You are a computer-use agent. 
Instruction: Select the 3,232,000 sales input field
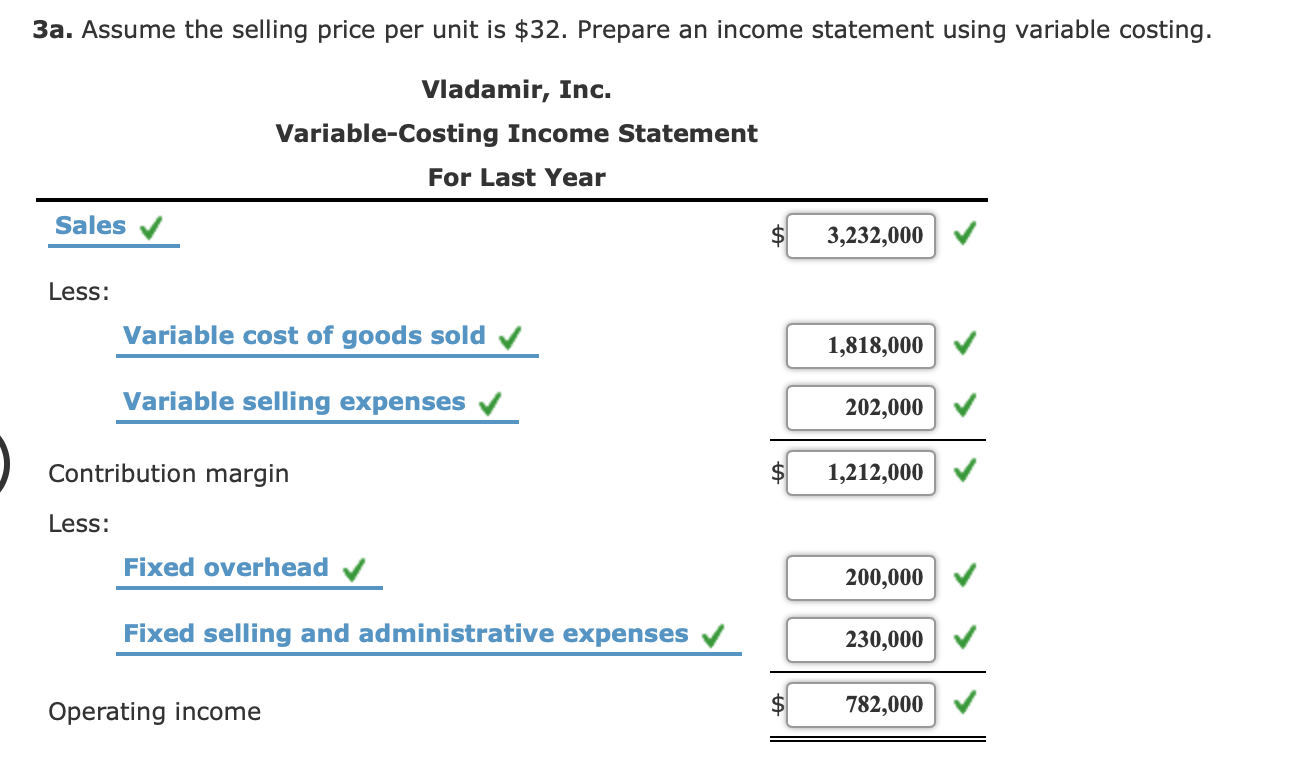pos(861,236)
